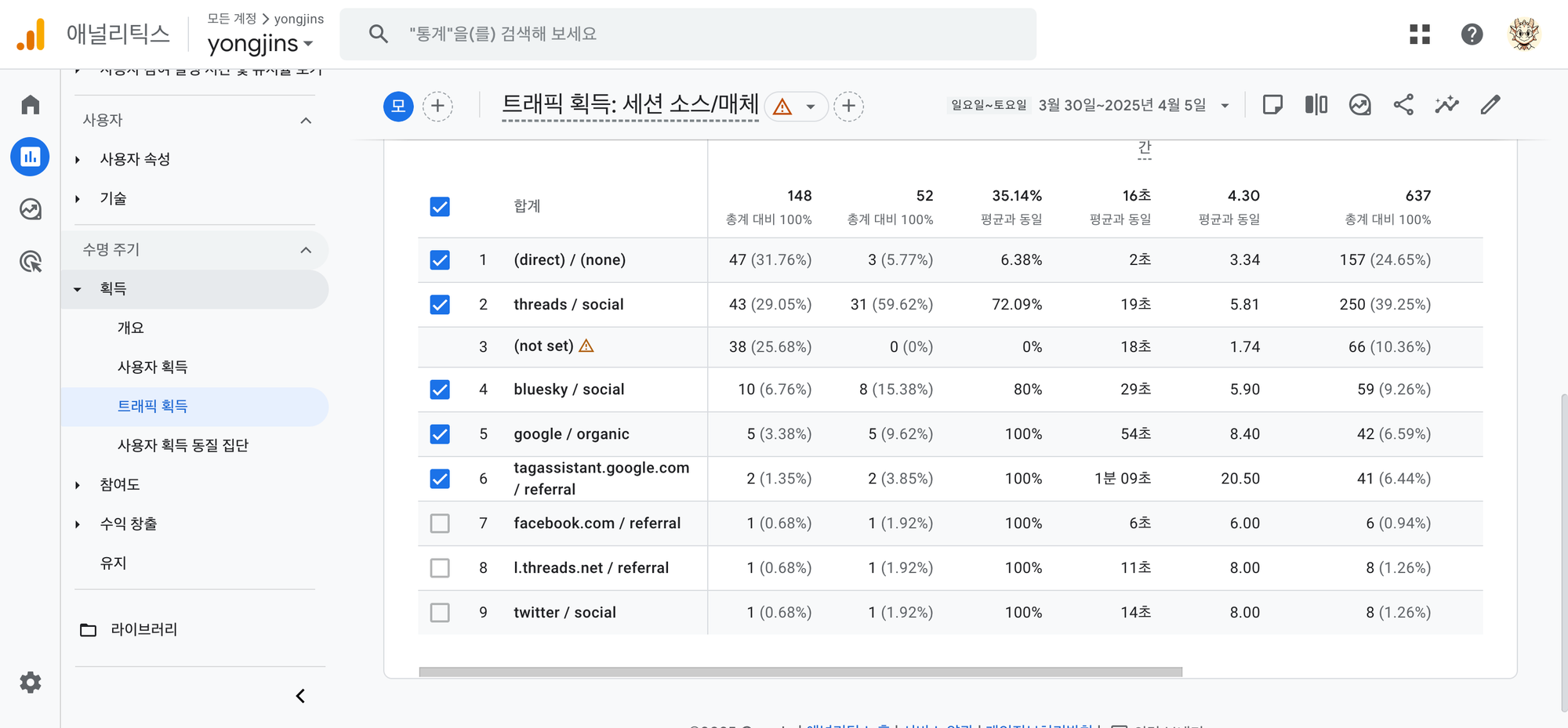Image resolution: width=1568 pixels, height=728 pixels.
Task: Check the facebook.com / referral row checkbox
Action: 439,523
